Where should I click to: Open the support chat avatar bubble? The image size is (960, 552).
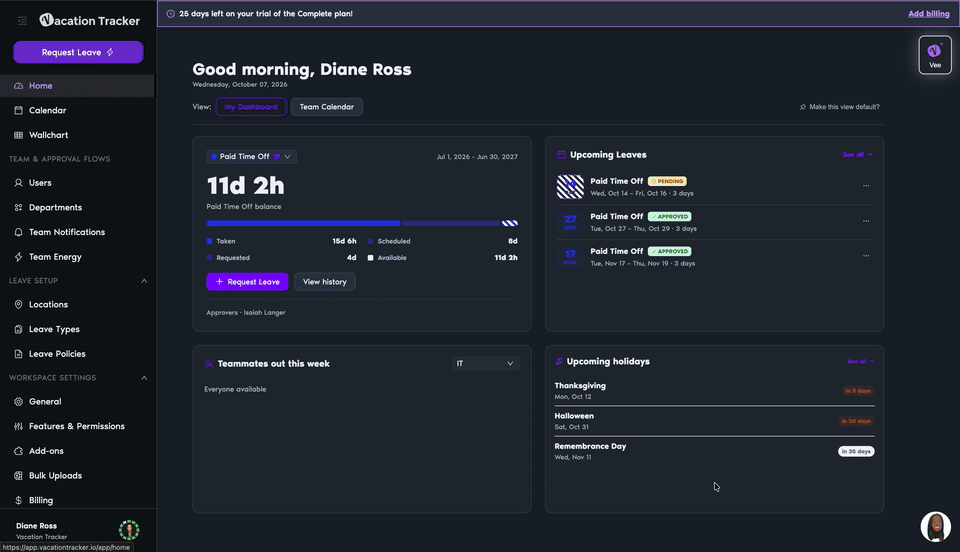point(936,526)
